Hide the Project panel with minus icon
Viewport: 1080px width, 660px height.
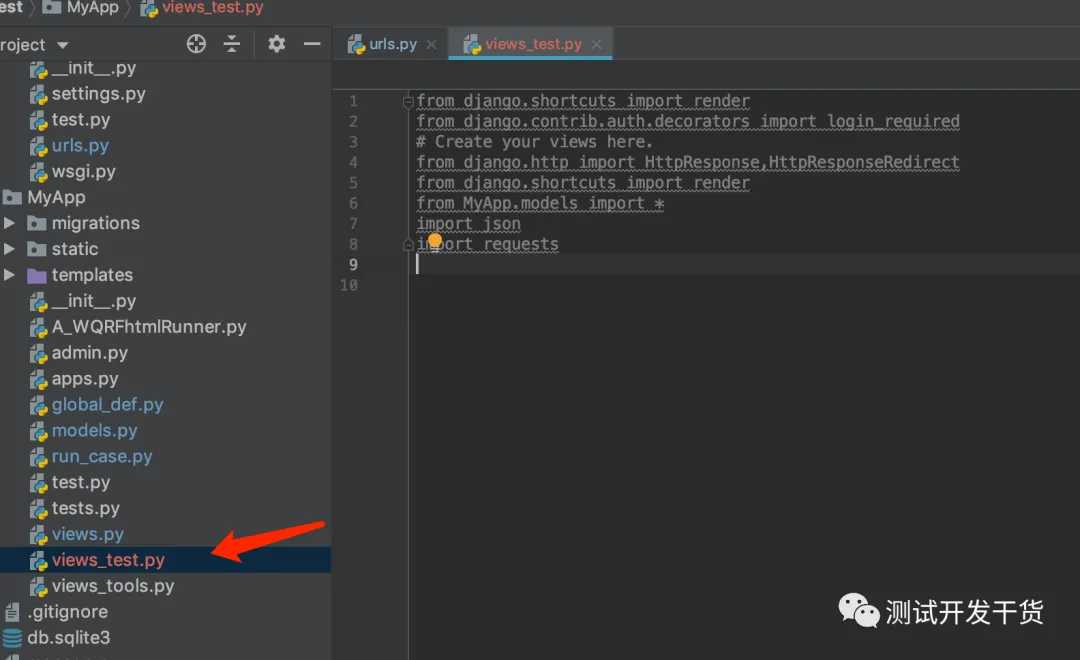312,44
